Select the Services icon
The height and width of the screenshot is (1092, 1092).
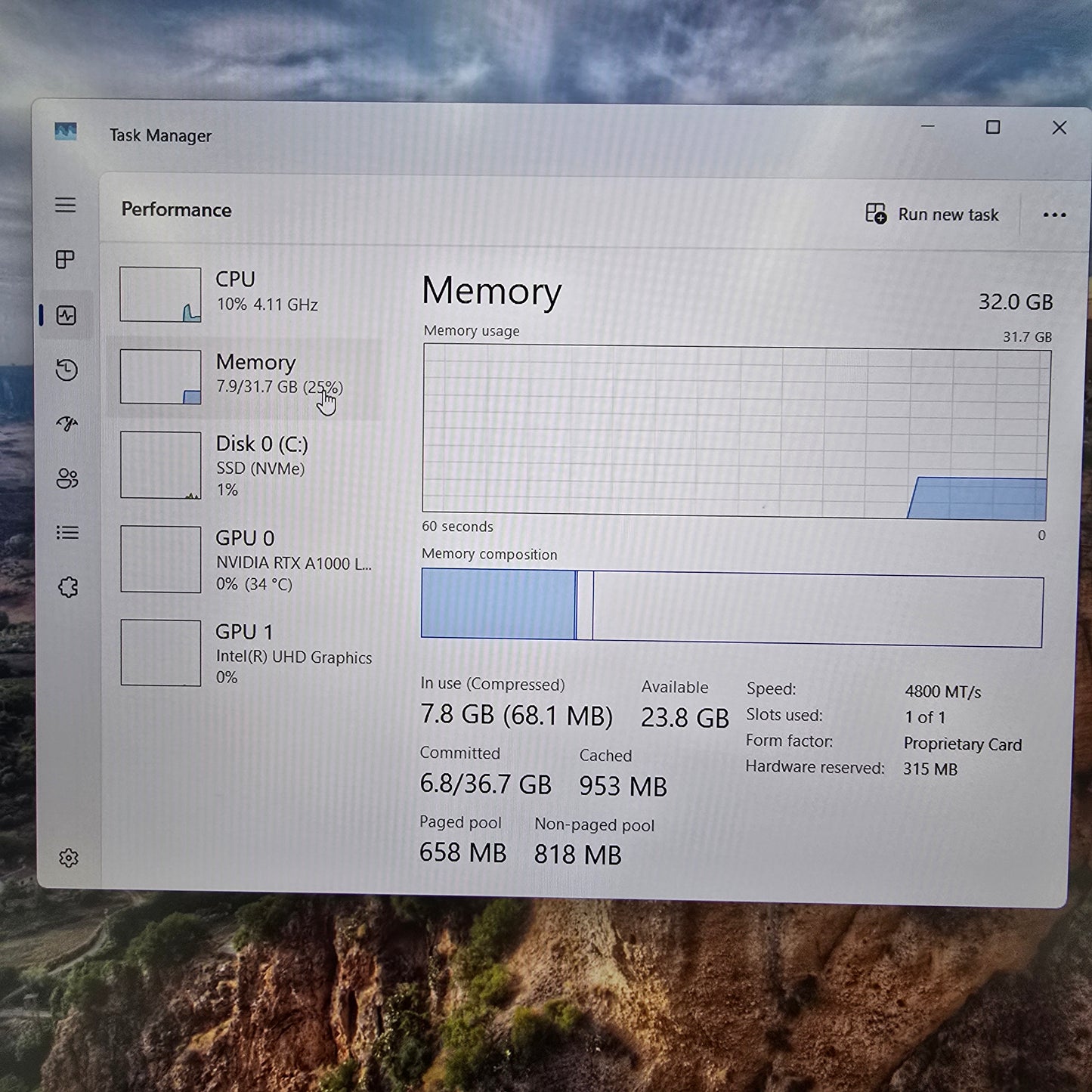67,587
